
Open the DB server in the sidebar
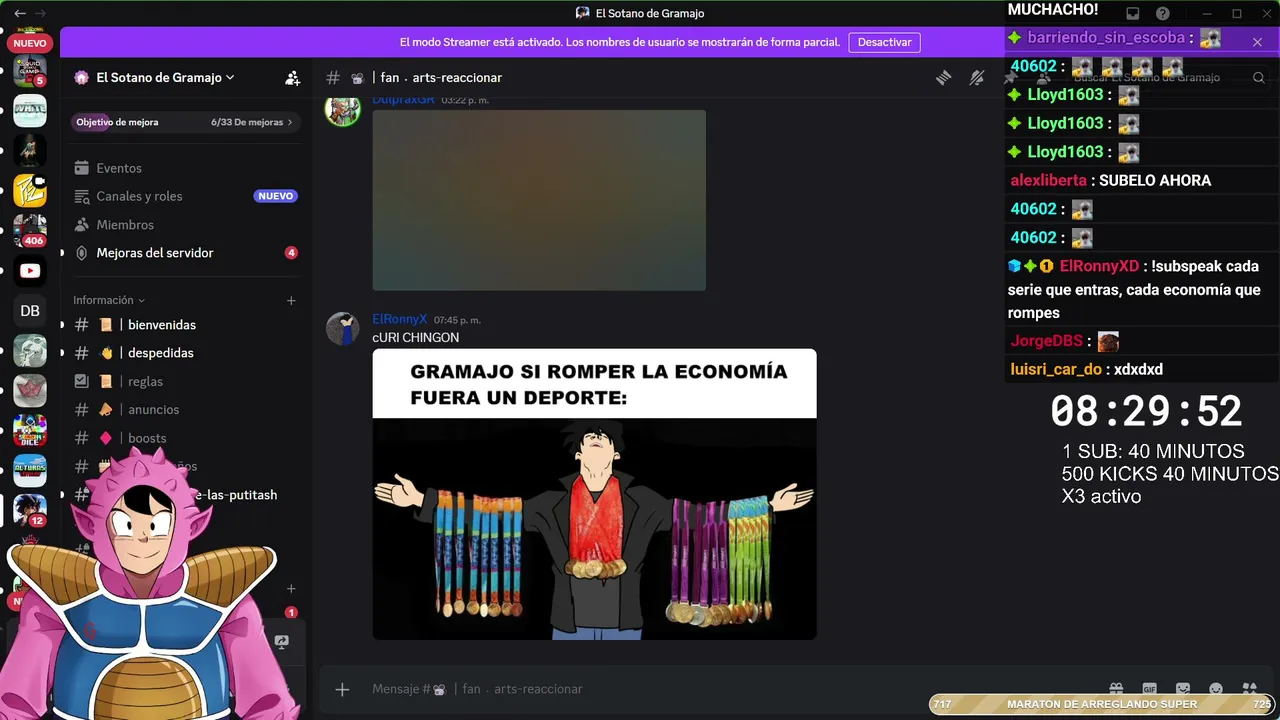pyautogui.click(x=30, y=311)
